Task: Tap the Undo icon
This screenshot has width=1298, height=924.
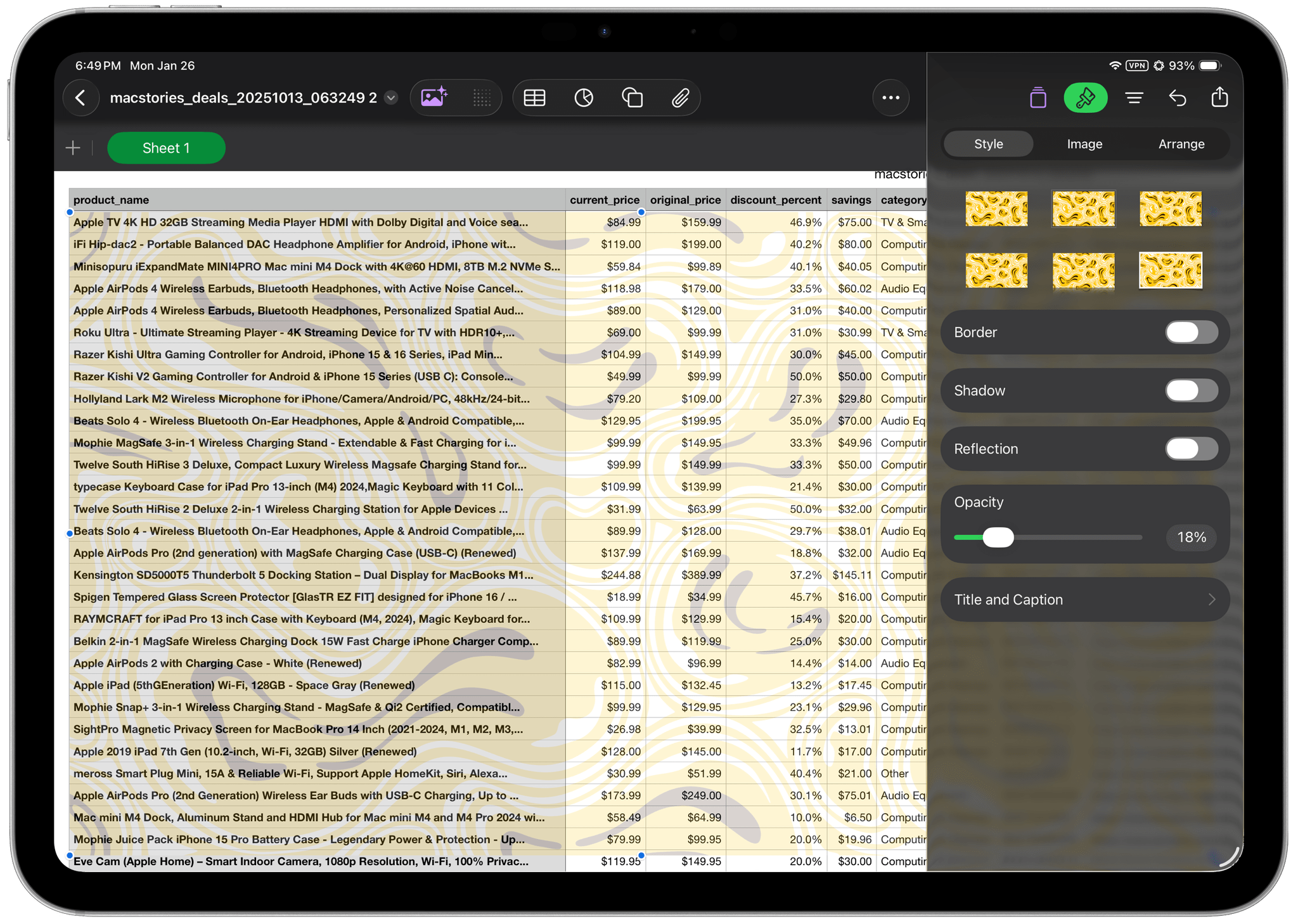Action: (1178, 98)
